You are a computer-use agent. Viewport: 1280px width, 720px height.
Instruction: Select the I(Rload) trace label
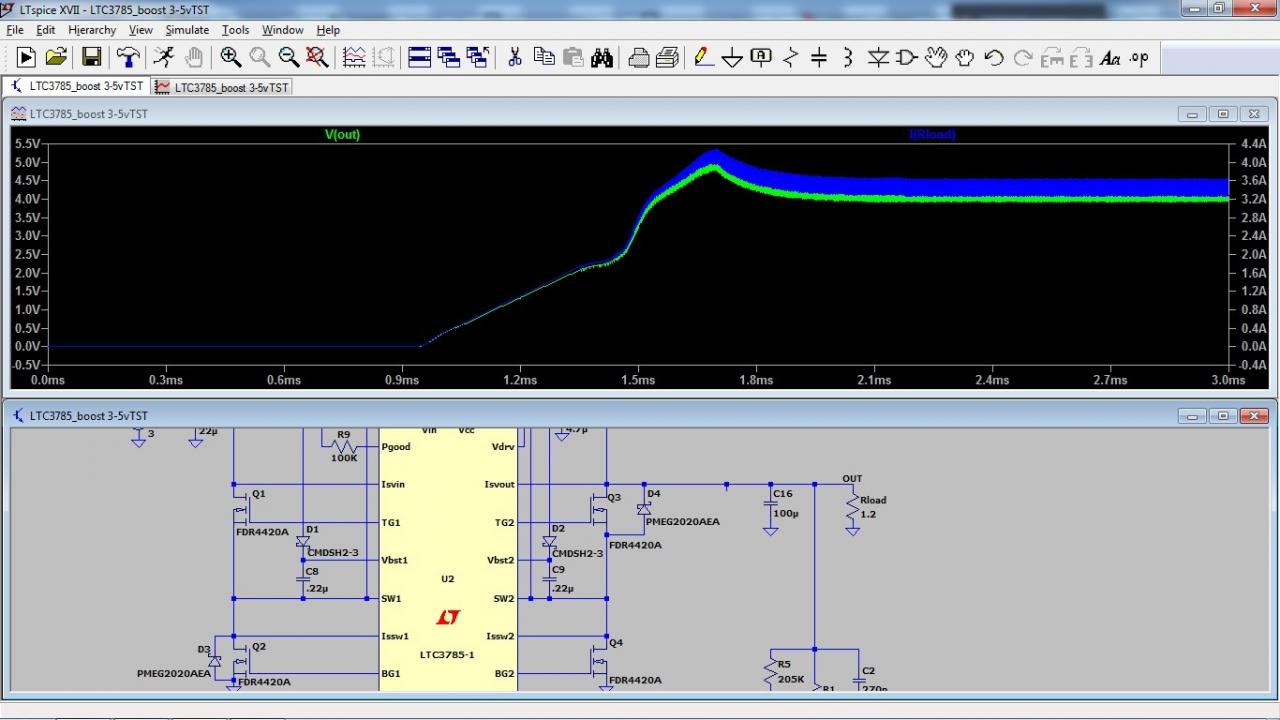click(x=932, y=134)
